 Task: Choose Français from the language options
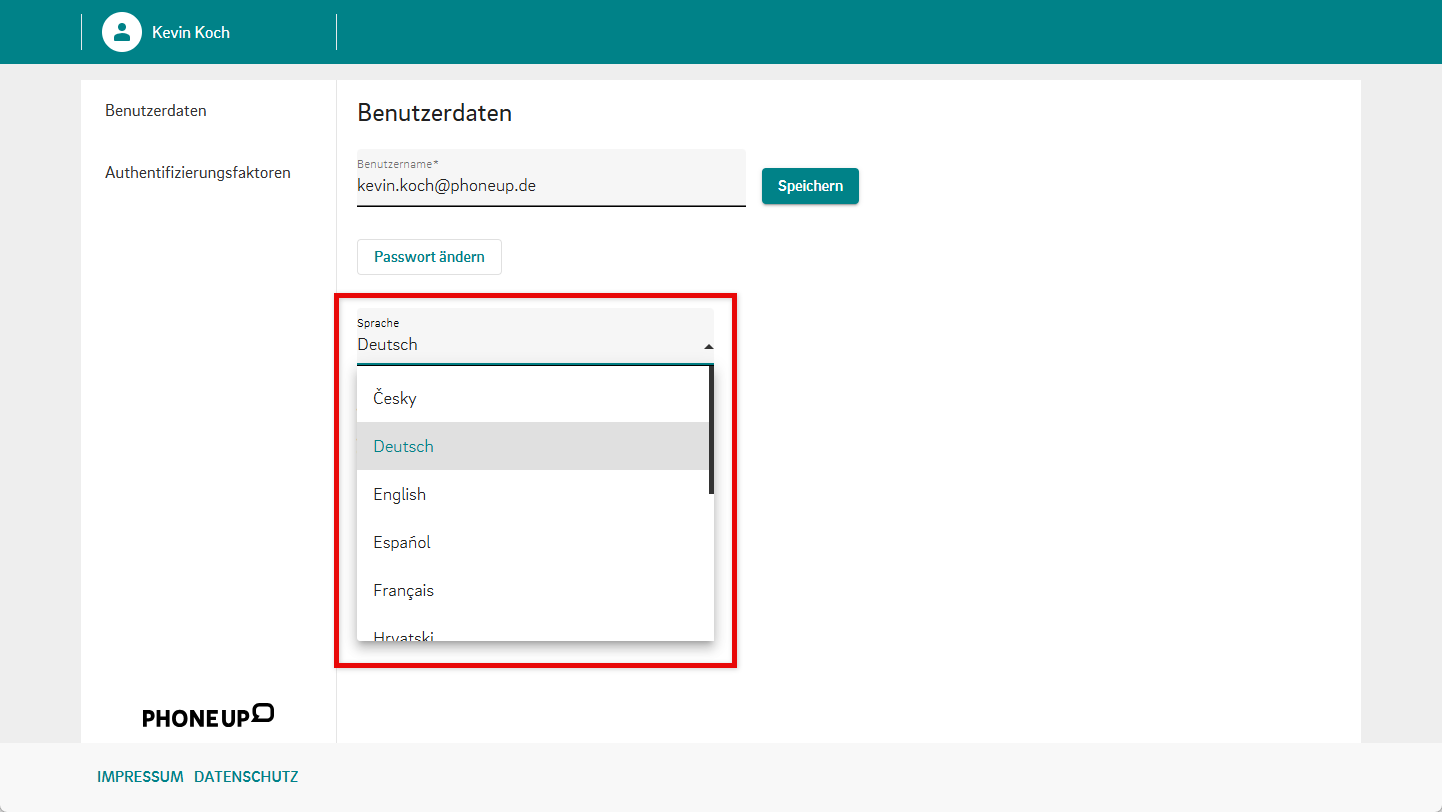point(404,590)
